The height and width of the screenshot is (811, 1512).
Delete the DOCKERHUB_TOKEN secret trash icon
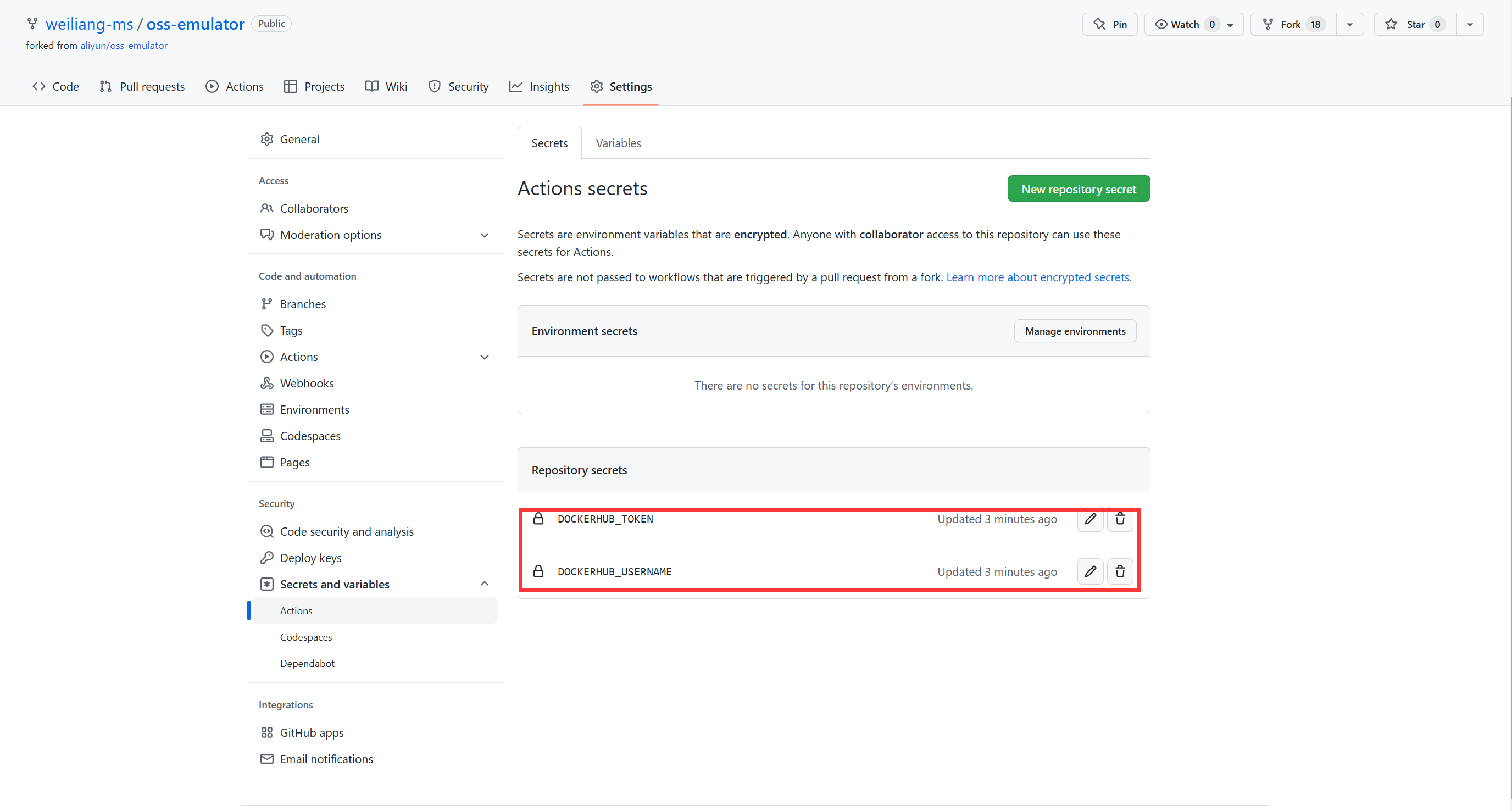(1120, 519)
